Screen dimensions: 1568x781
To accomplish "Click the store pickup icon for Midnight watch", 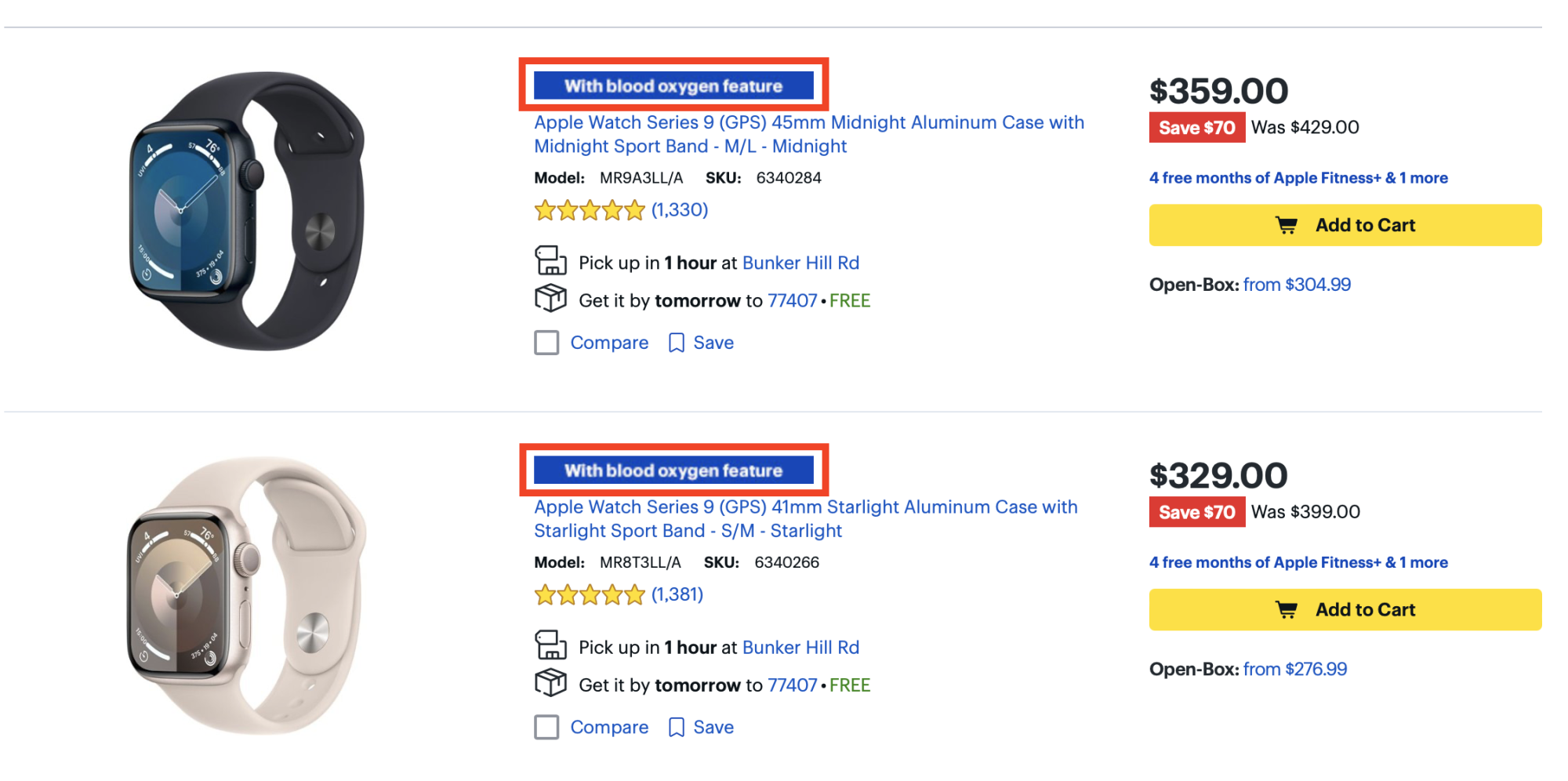I will click(x=550, y=260).
